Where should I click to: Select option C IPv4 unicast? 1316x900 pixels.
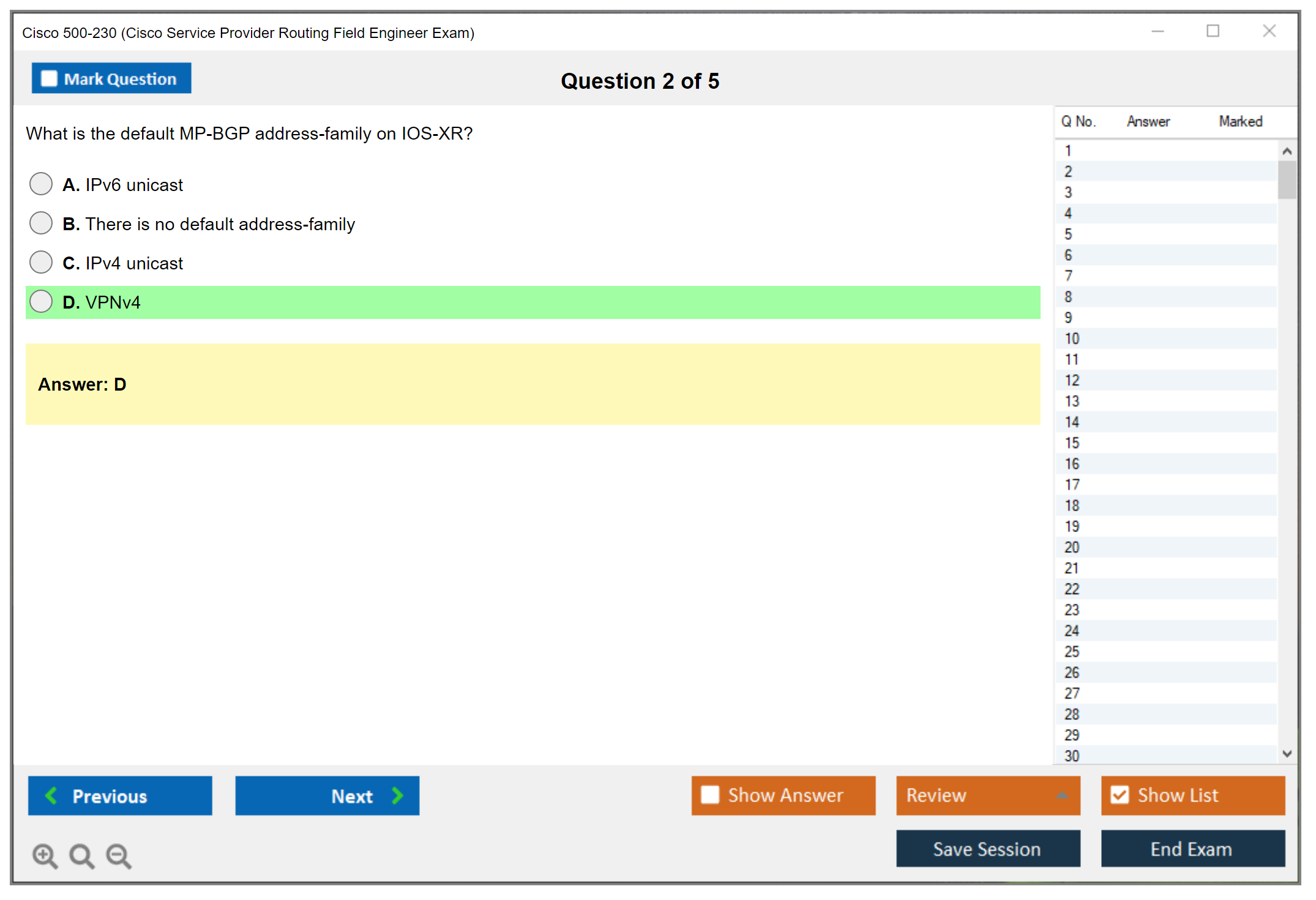41,262
